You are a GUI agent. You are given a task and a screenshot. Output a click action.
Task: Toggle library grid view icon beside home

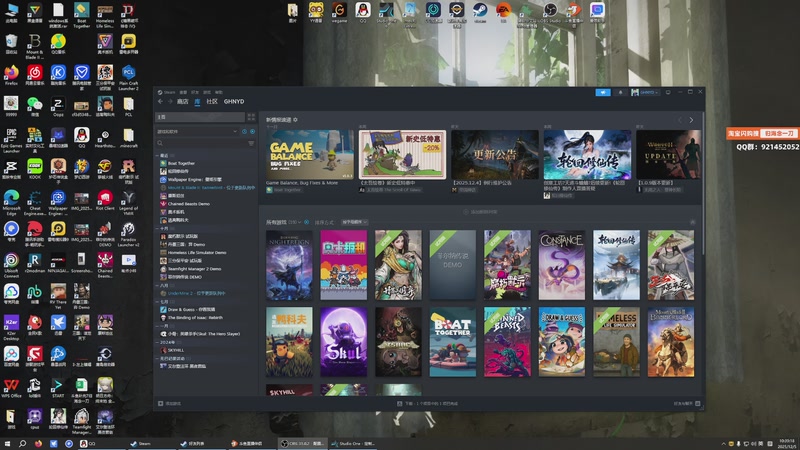251,117
